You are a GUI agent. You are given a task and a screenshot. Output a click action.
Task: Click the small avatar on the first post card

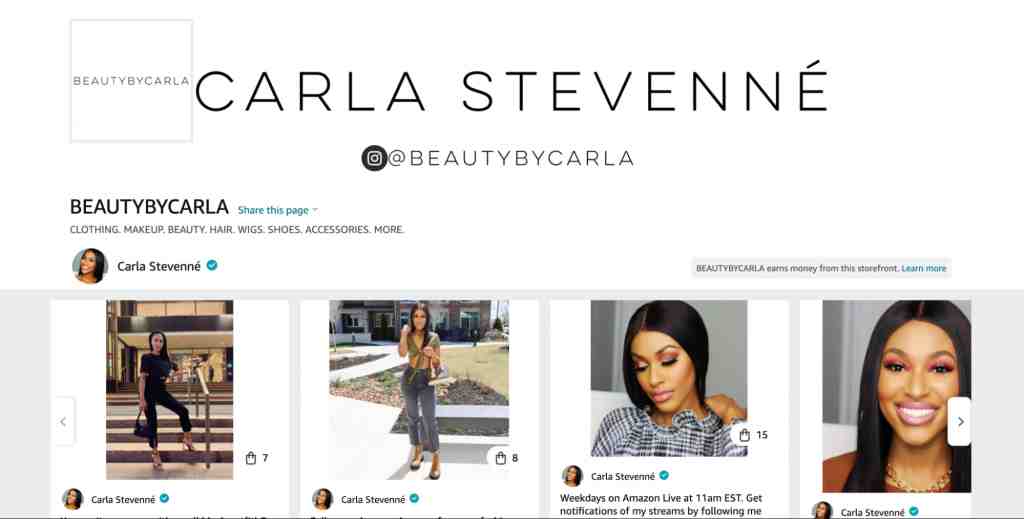tap(72, 499)
